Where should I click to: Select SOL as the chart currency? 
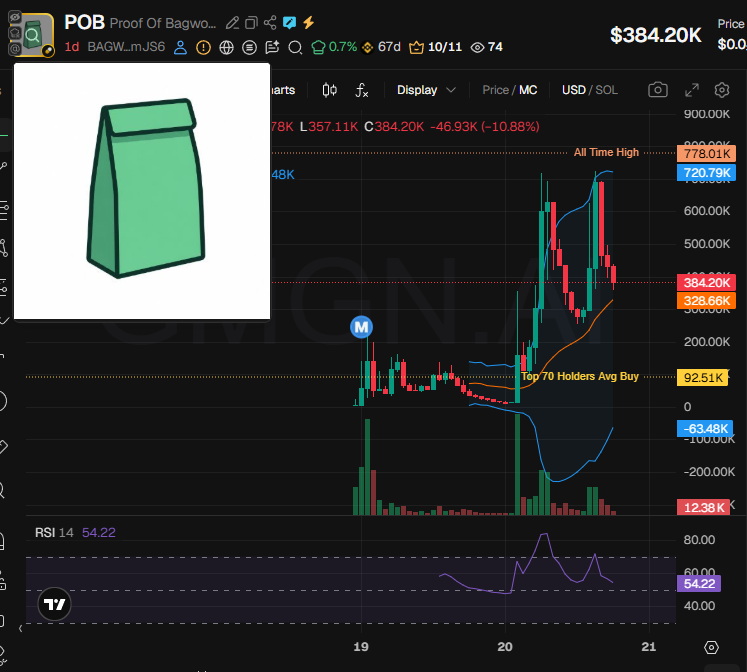click(x=606, y=90)
